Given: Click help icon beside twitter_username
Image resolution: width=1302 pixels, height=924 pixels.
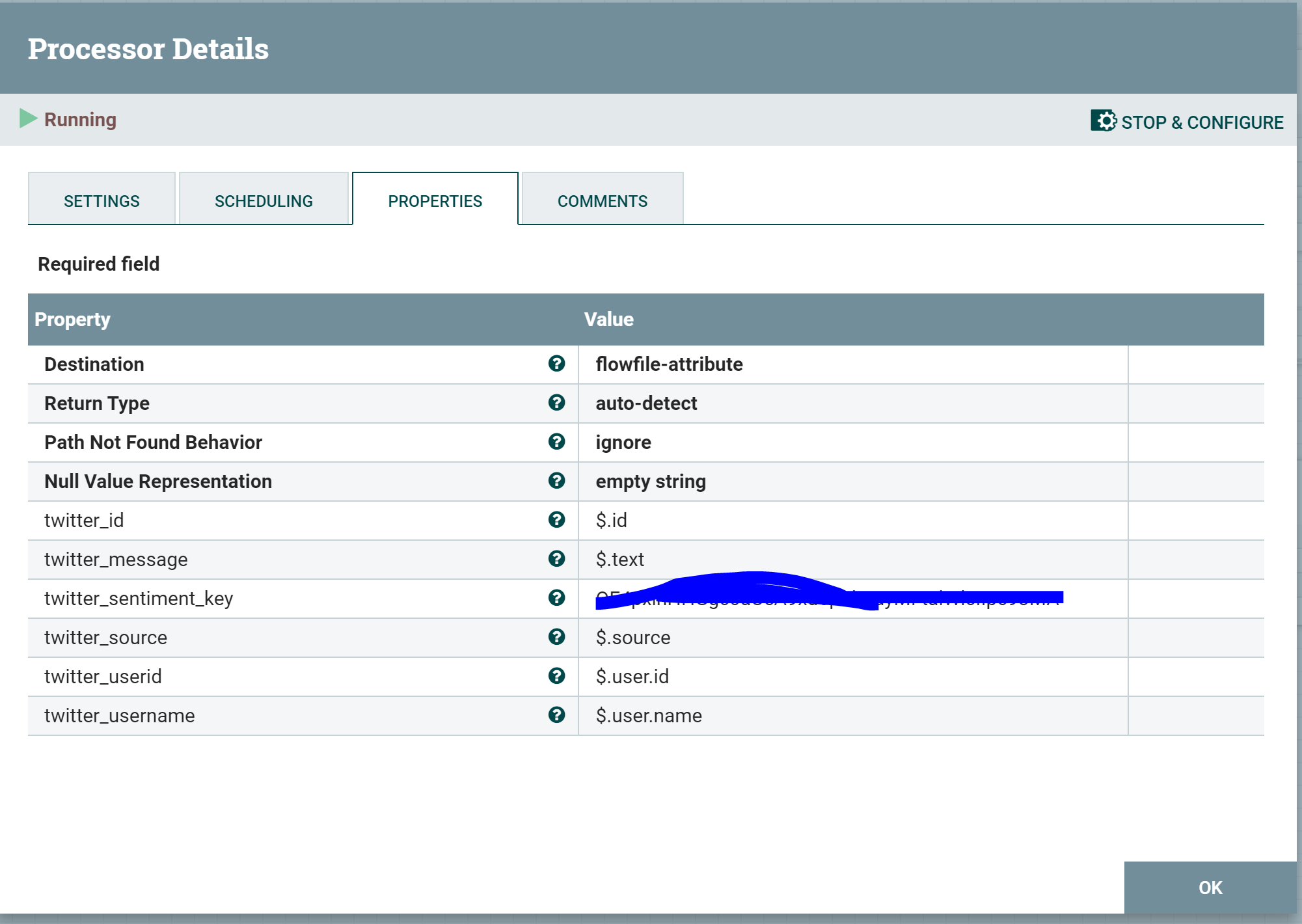Looking at the screenshot, I should coord(556,715).
